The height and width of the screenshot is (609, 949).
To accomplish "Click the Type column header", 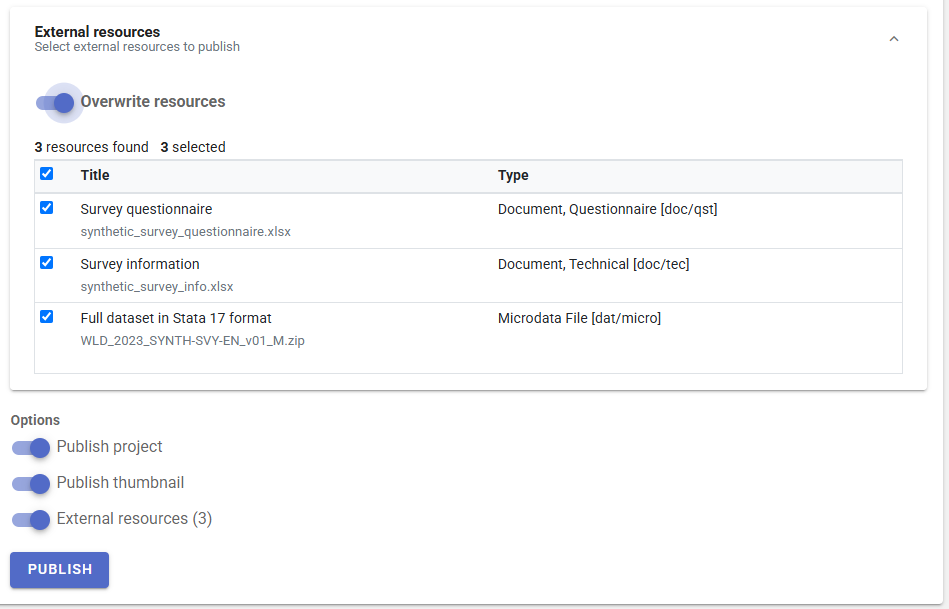I will [513, 175].
